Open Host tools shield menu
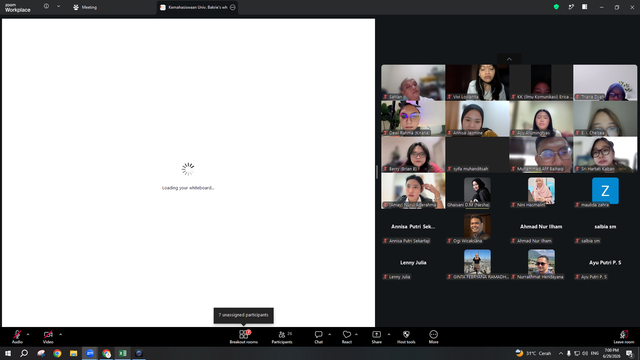The width and height of the screenshot is (640, 360). [x=406, y=337]
